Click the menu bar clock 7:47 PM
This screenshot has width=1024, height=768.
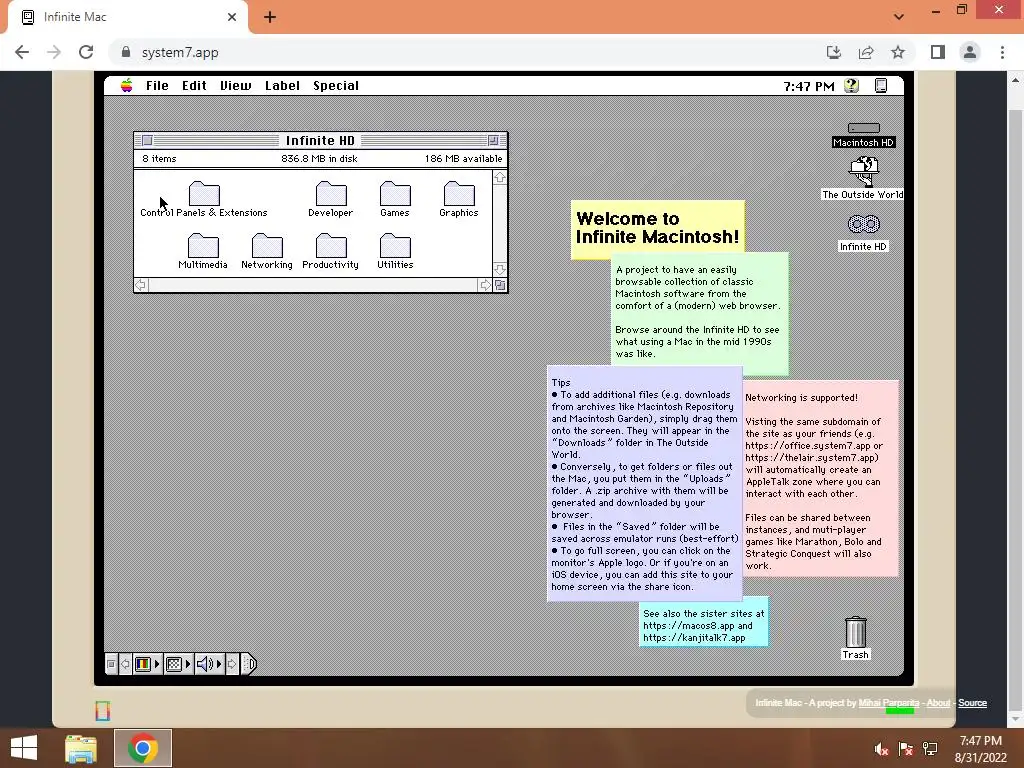(x=808, y=86)
